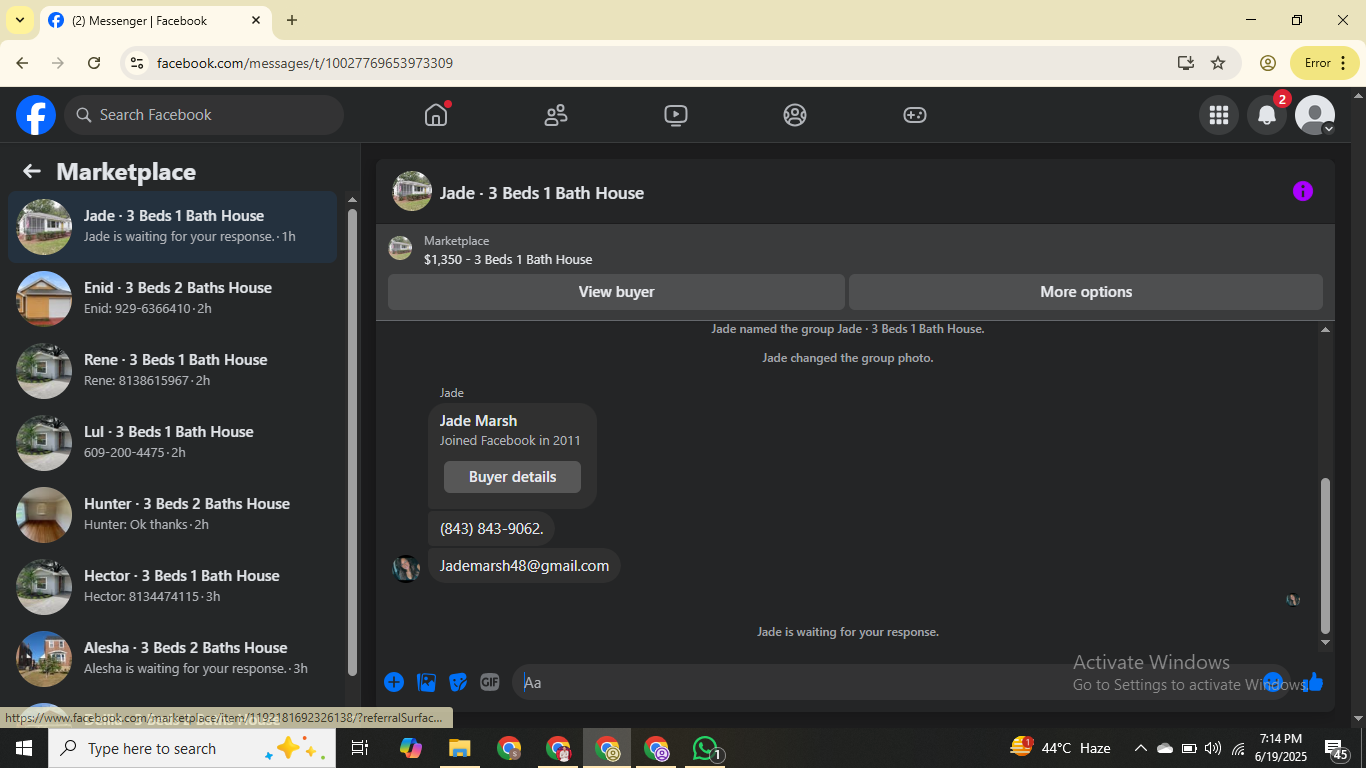Screen dimensions: 1366x768
Task: Open the Hector · 3 Beds 1 Bath House chat
Action: [x=173, y=587]
